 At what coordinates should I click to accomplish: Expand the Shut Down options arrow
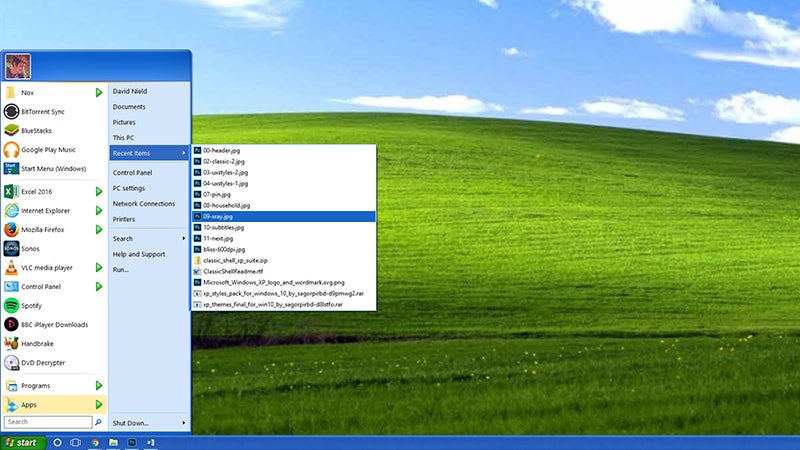point(183,423)
